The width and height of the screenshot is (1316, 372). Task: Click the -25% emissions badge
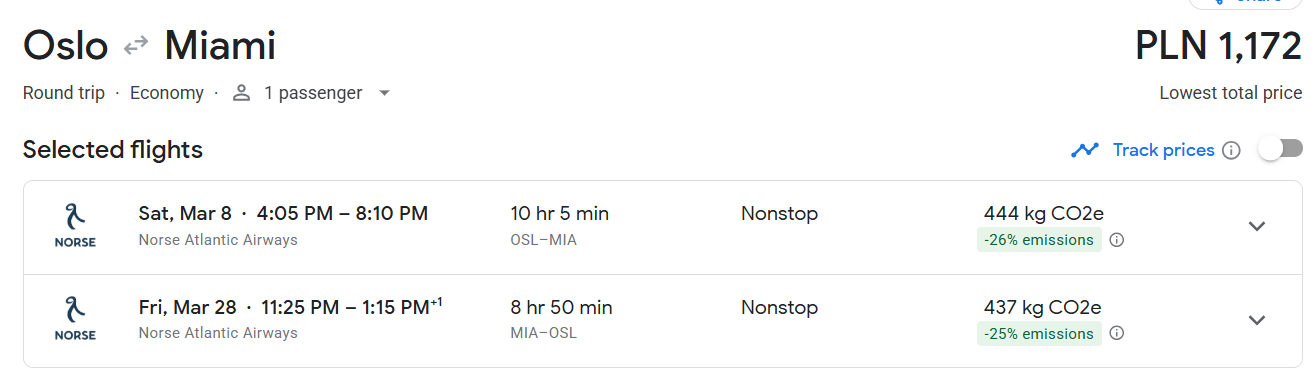[x=1039, y=334]
